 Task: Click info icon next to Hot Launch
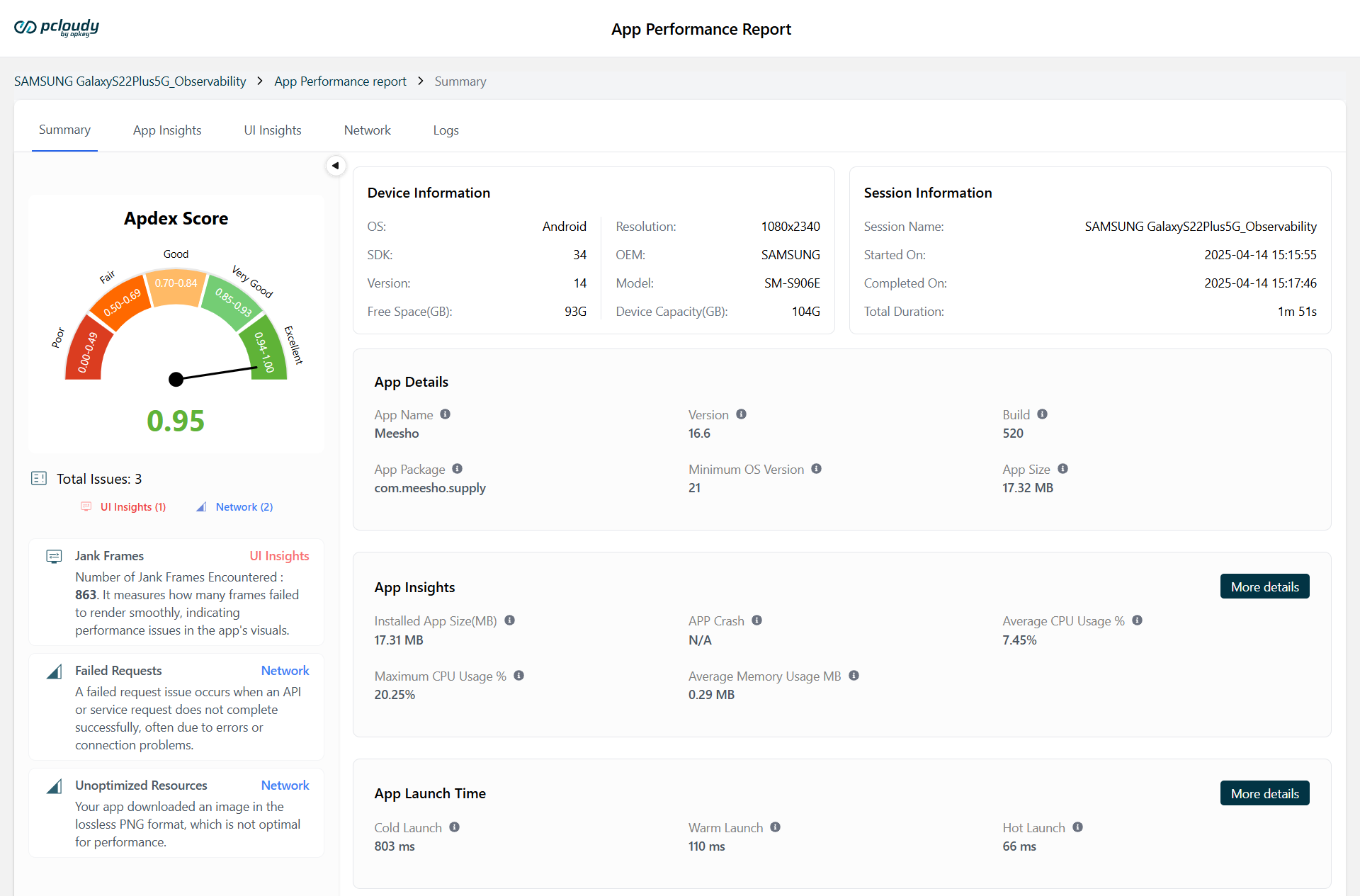point(1077,827)
